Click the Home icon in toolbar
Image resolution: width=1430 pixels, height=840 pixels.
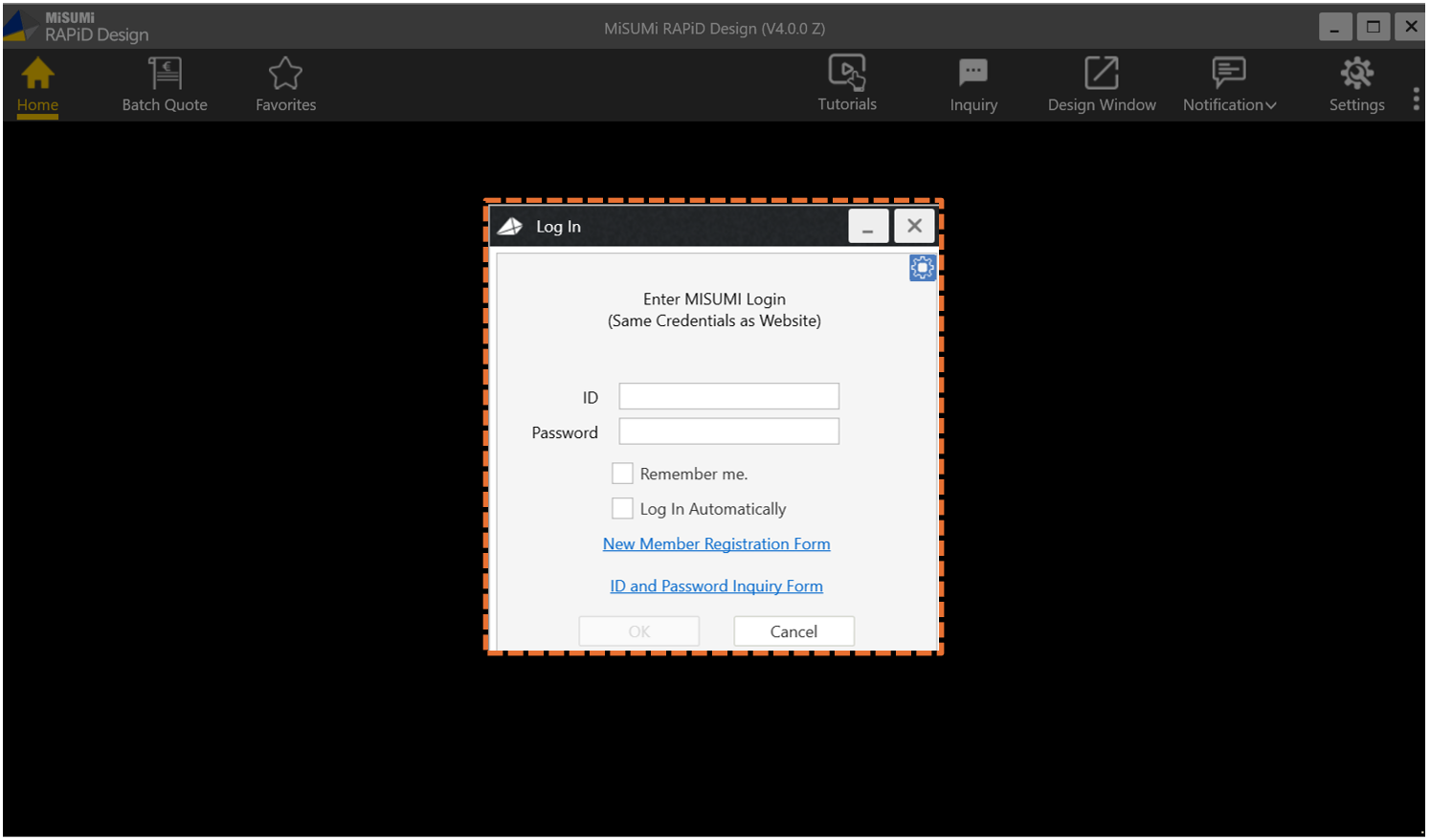click(x=37, y=75)
